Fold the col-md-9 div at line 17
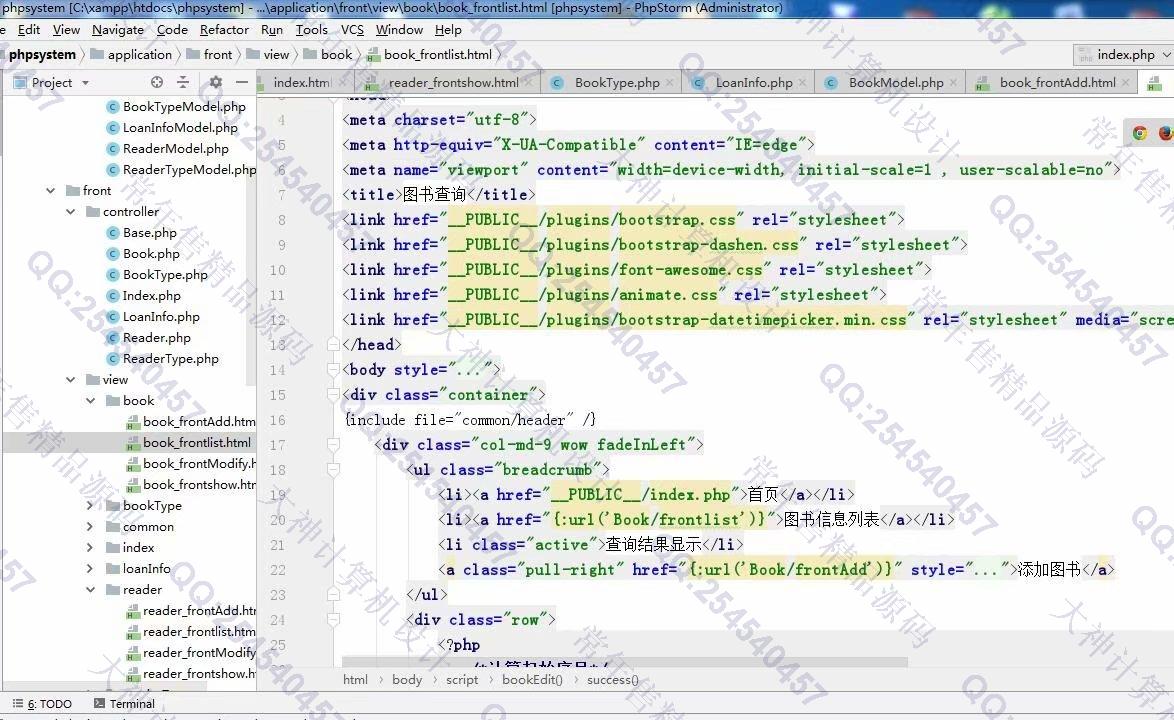Image resolution: width=1174 pixels, height=720 pixels. point(333,445)
